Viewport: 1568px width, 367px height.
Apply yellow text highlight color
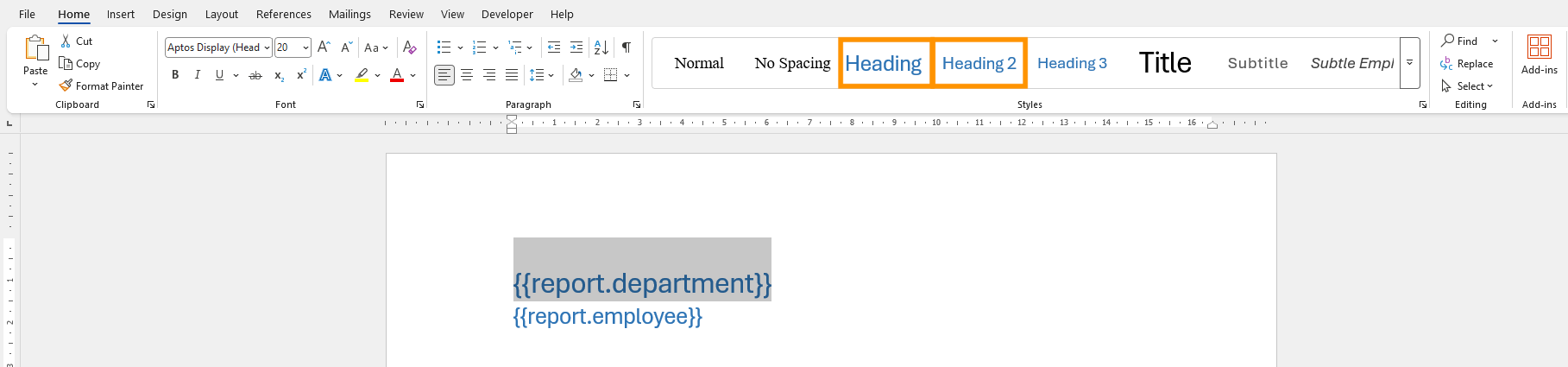click(362, 76)
